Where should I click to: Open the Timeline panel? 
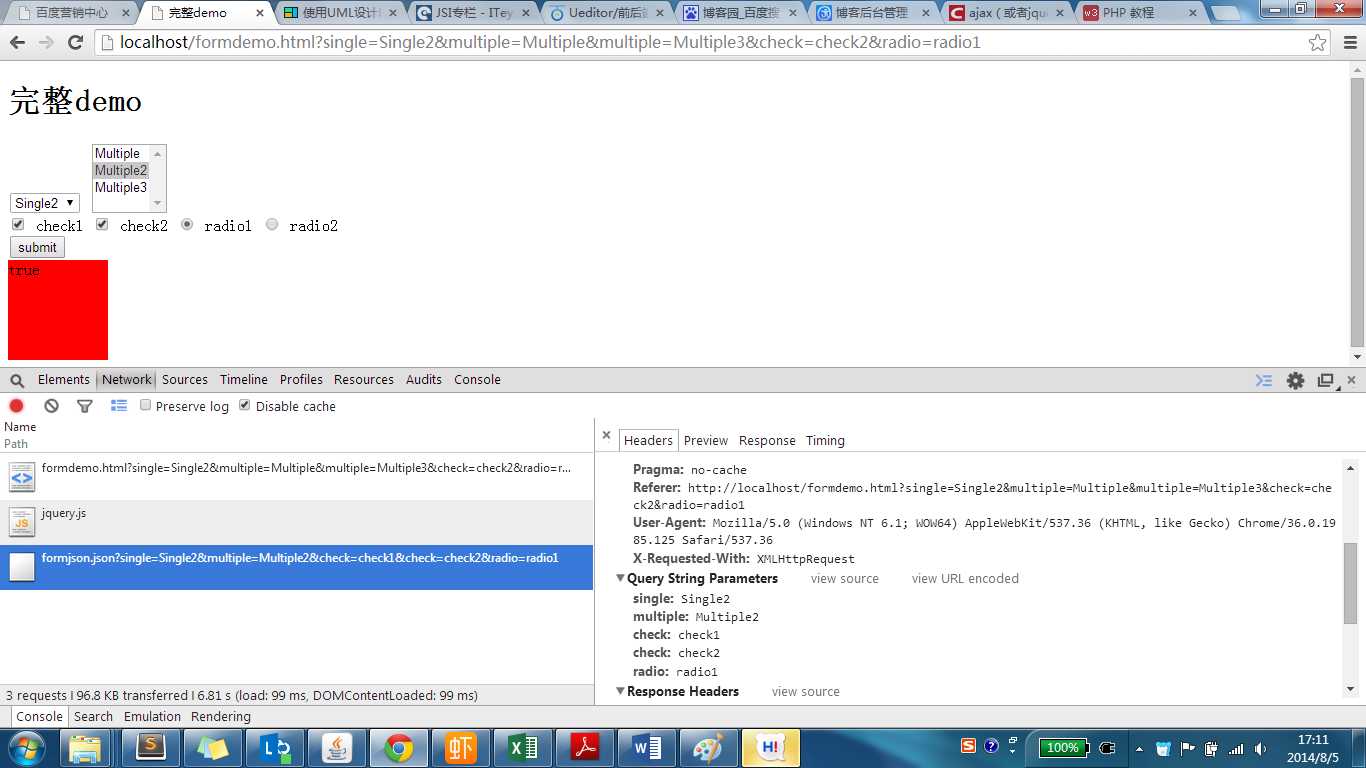pos(244,380)
